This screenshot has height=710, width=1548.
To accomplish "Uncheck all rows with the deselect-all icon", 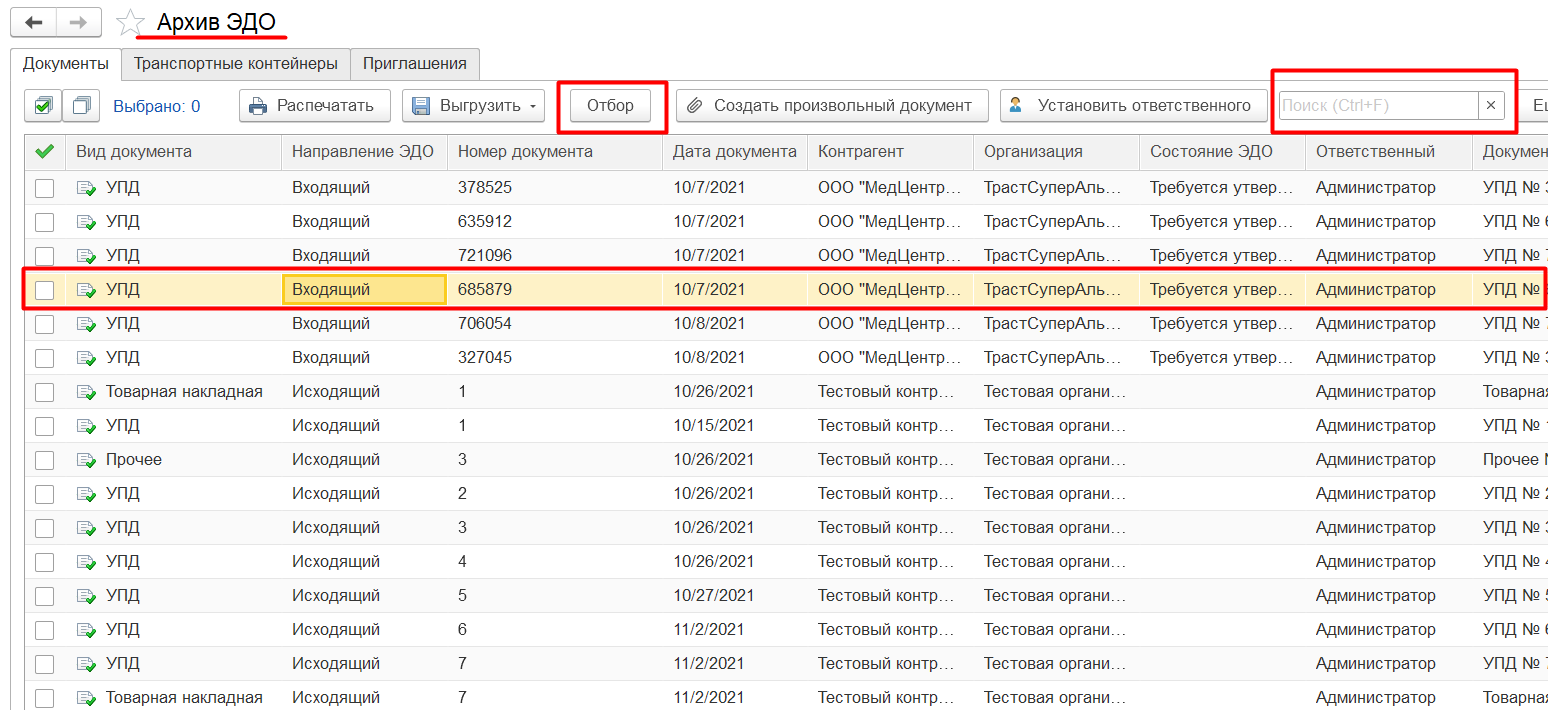I will [x=83, y=105].
